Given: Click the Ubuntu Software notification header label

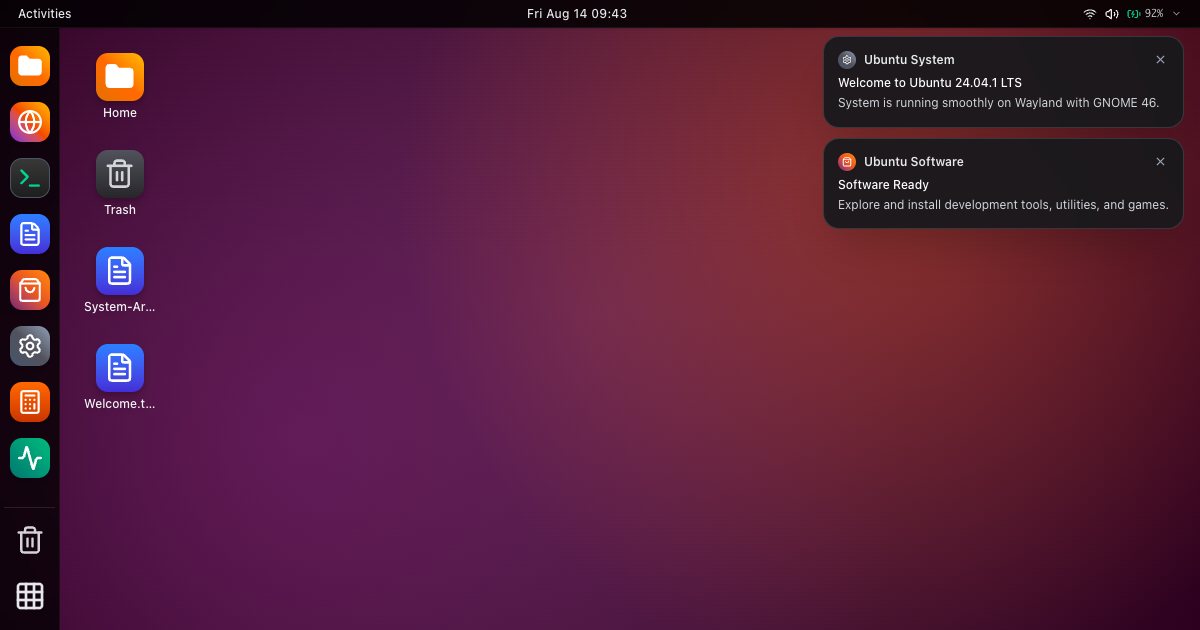Looking at the screenshot, I should 914,162.
